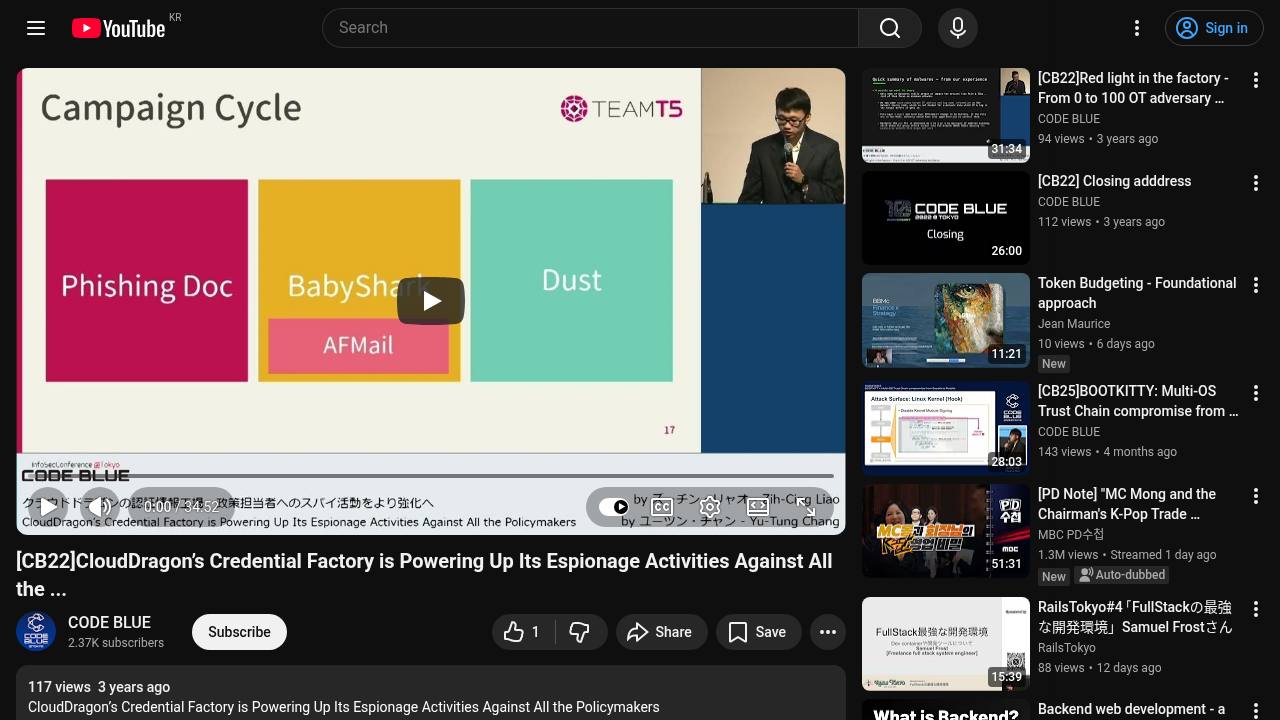Enter full screen mode
Image resolution: width=1280 pixels, height=720 pixels.
(806, 507)
